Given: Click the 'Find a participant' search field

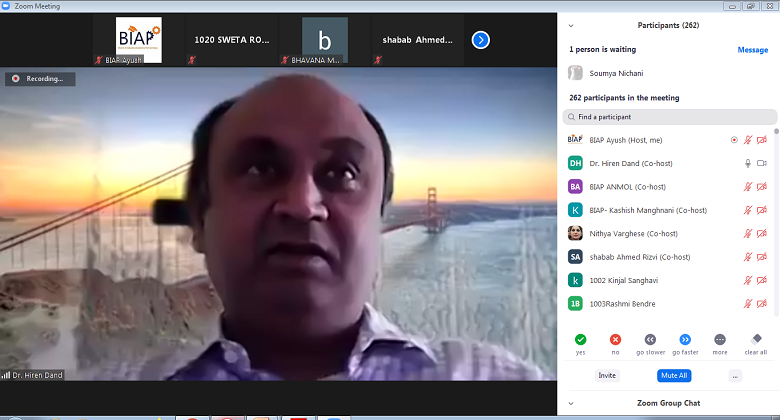Looking at the screenshot, I should pyautogui.click(x=670, y=117).
